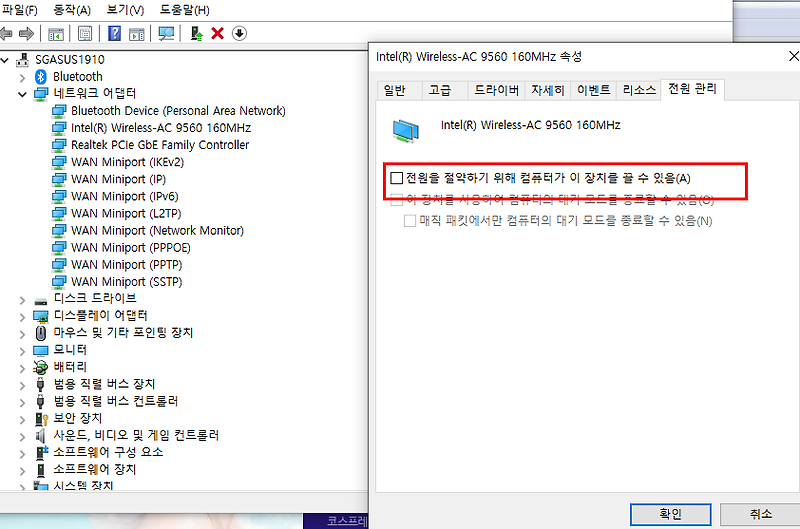Toggle the action pane toolbar icon
The width and height of the screenshot is (800, 529).
(137, 34)
